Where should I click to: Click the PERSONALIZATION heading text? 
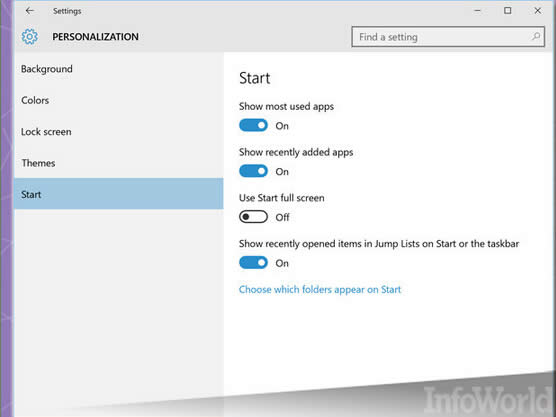95,37
